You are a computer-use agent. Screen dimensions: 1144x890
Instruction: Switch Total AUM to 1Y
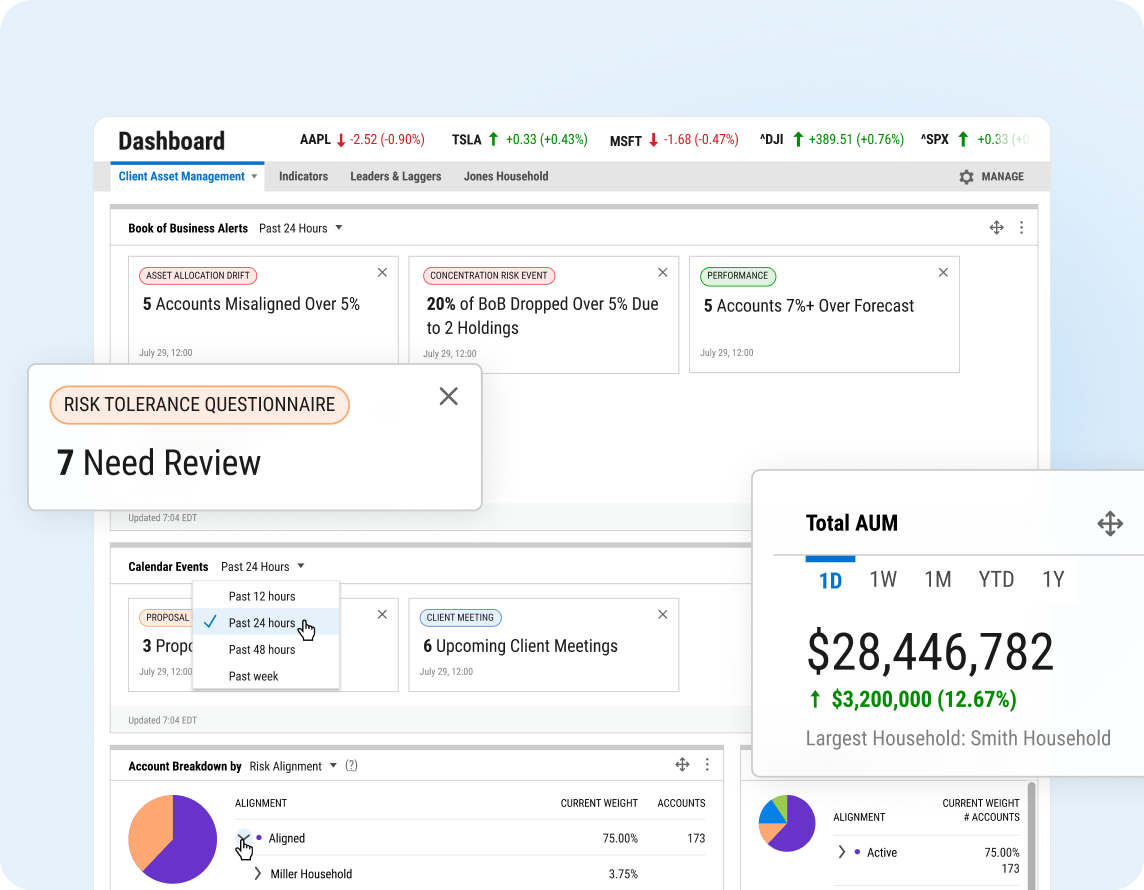[x=1053, y=579]
